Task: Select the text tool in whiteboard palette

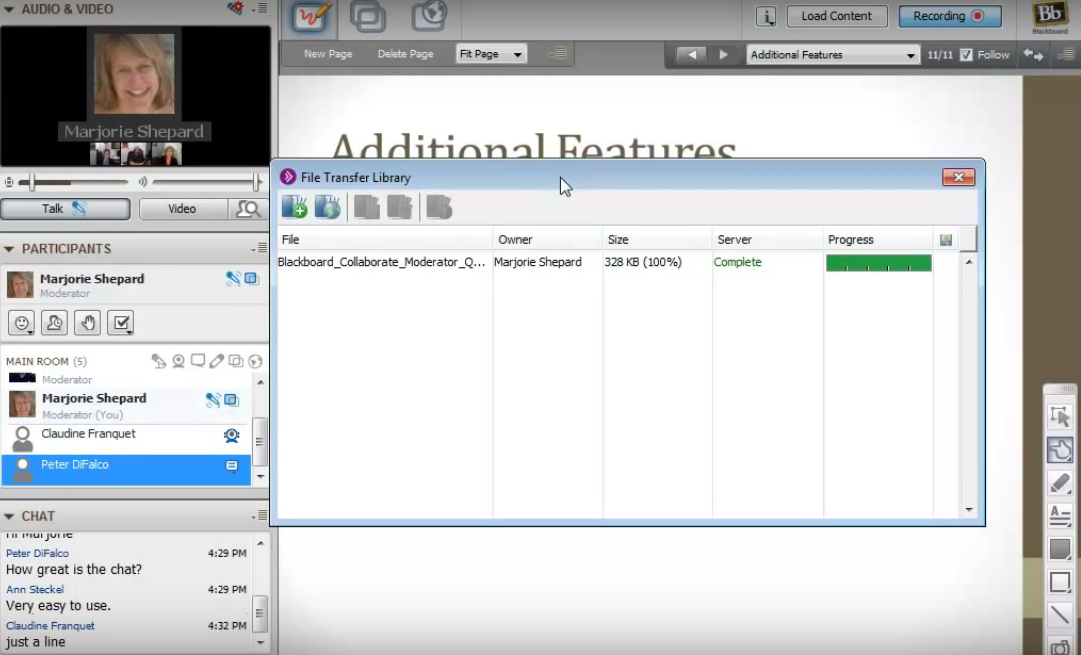Action: point(1060,516)
